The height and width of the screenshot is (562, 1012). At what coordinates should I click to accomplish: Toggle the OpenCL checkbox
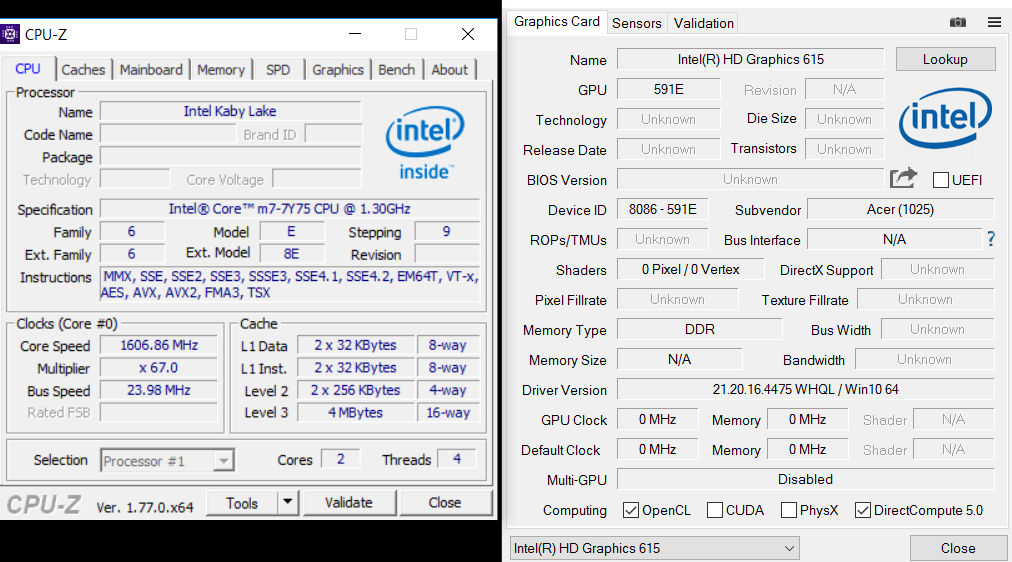pos(631,510)
